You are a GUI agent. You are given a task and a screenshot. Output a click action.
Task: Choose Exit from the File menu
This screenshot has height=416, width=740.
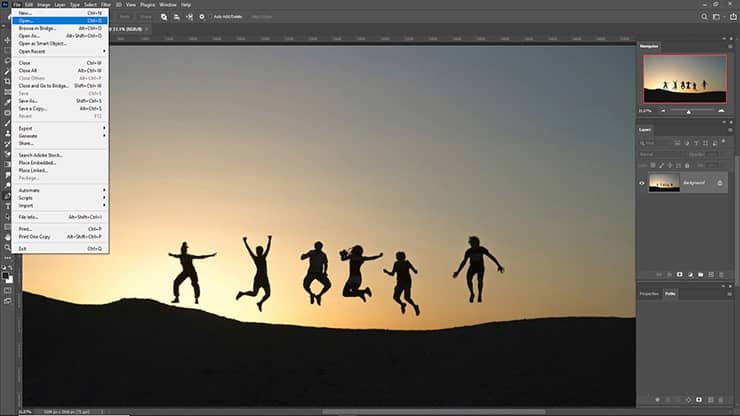[60, 248]
